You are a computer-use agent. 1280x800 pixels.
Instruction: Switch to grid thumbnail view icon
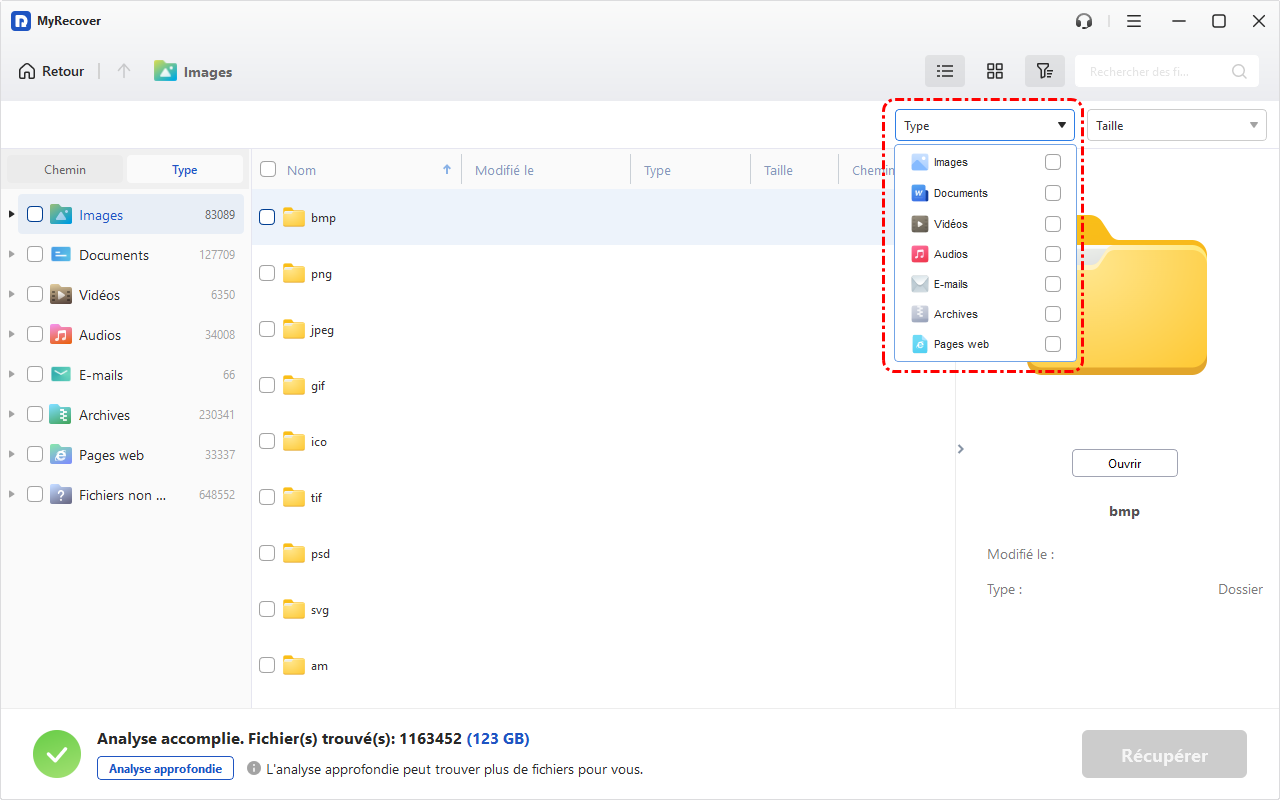click(x=995, y=71)
